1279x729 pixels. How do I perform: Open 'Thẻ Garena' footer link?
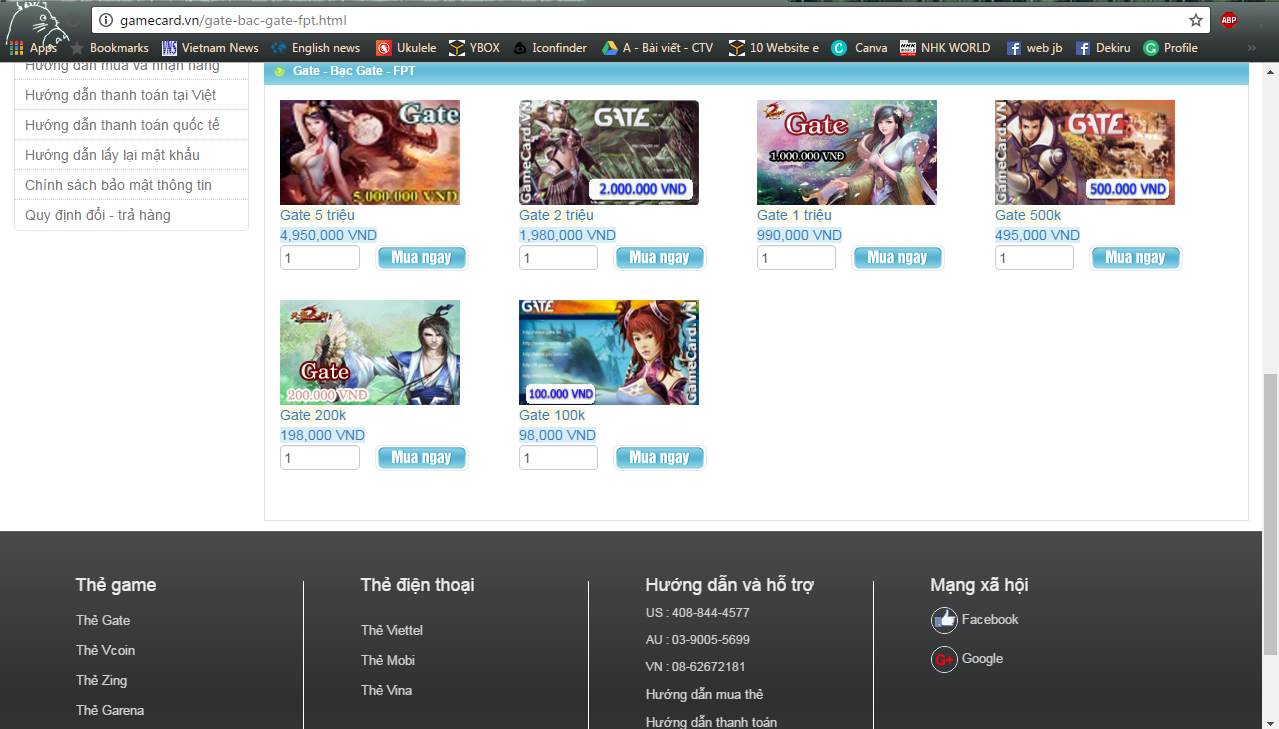(110, 710)
